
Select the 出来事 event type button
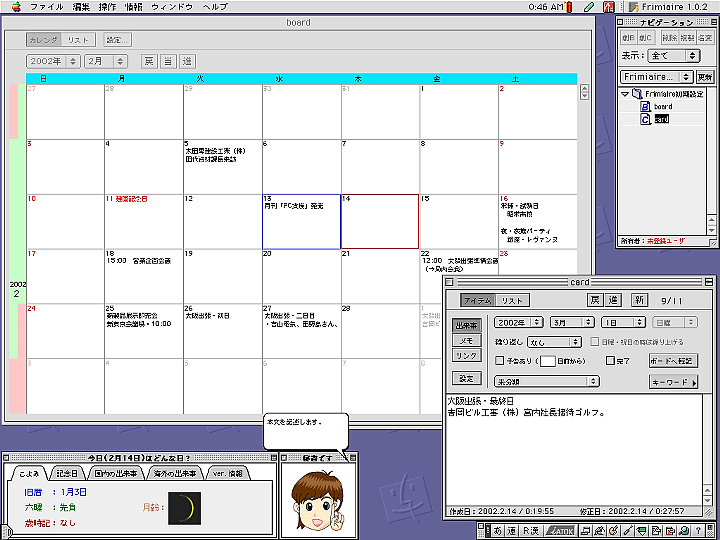467,326
